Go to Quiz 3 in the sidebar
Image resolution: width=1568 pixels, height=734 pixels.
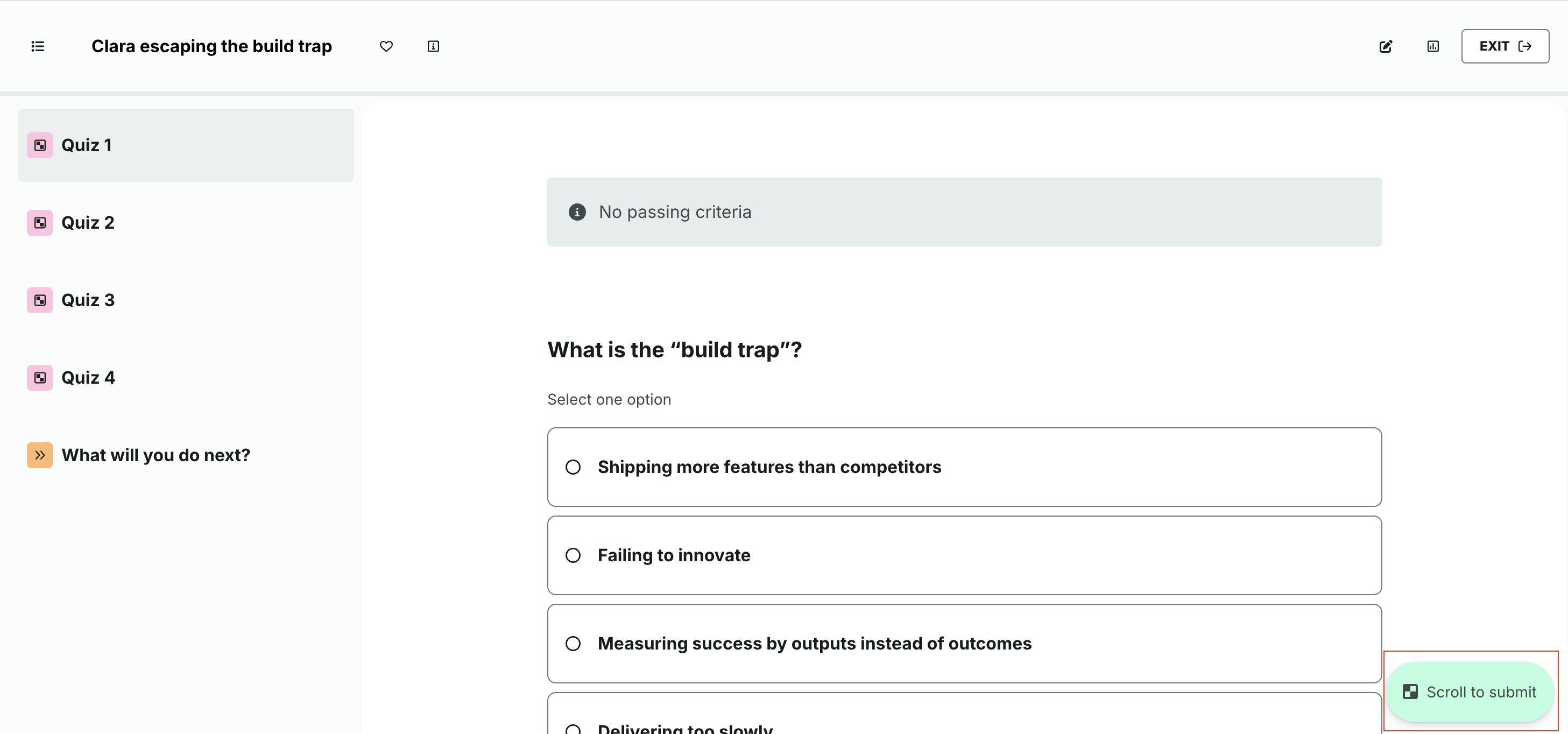tap(88, 300)
